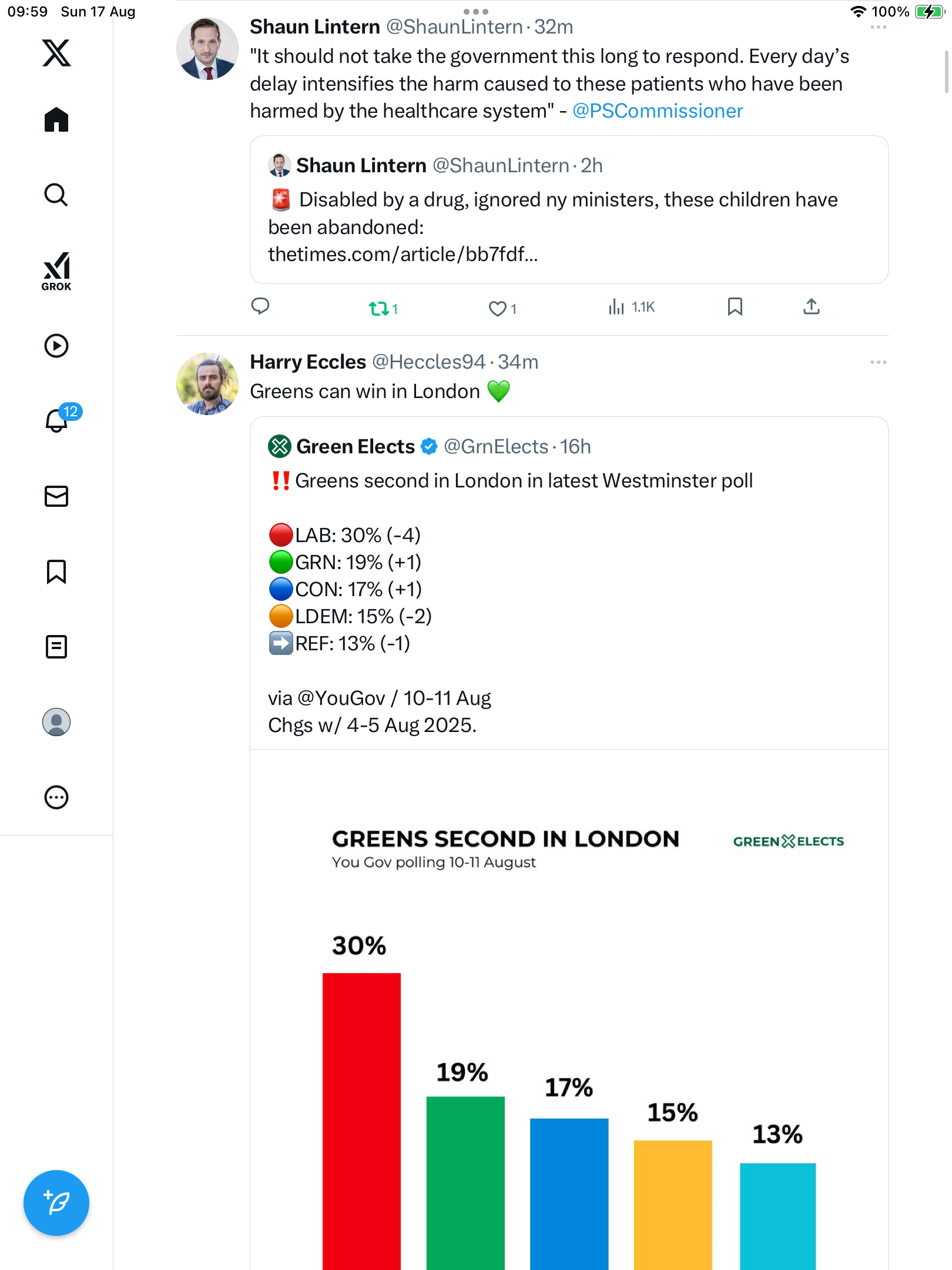Open your profile from the sidebar
The width and height of the screenshot is (952, 1270).
pyautogui.click(x=56, y=722)
